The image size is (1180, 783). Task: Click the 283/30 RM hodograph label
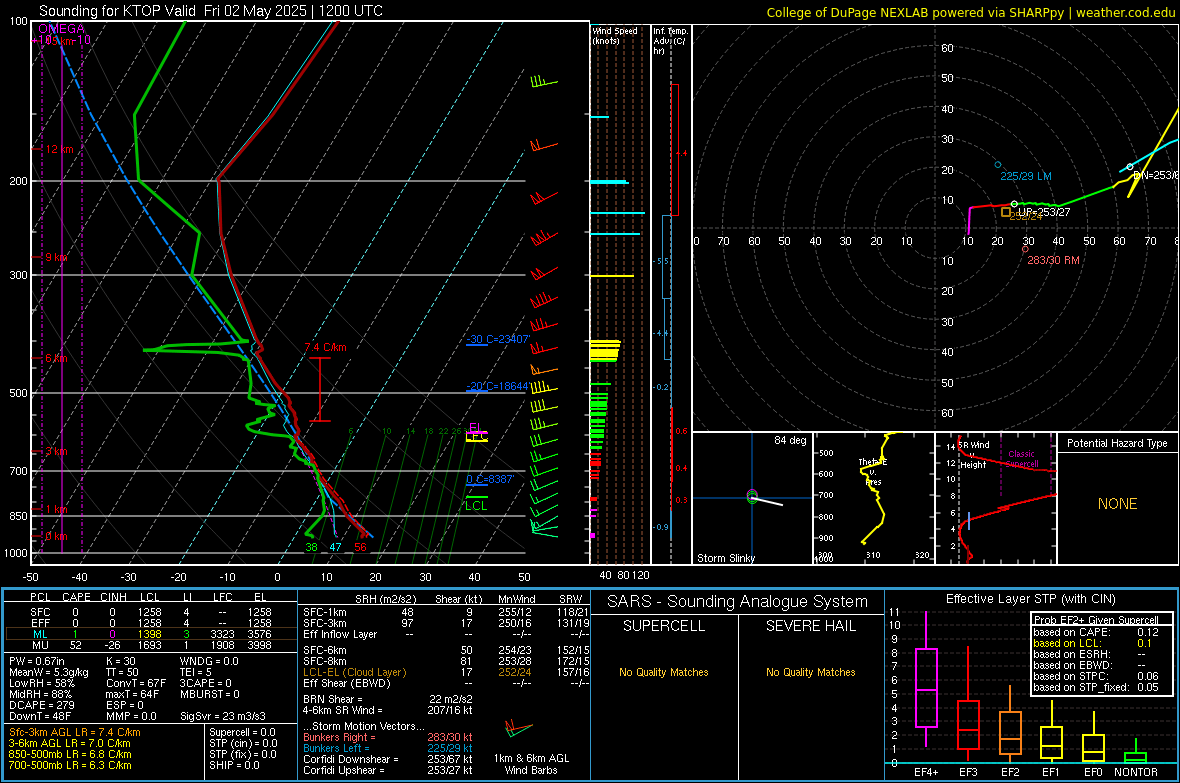point(1054,260)
